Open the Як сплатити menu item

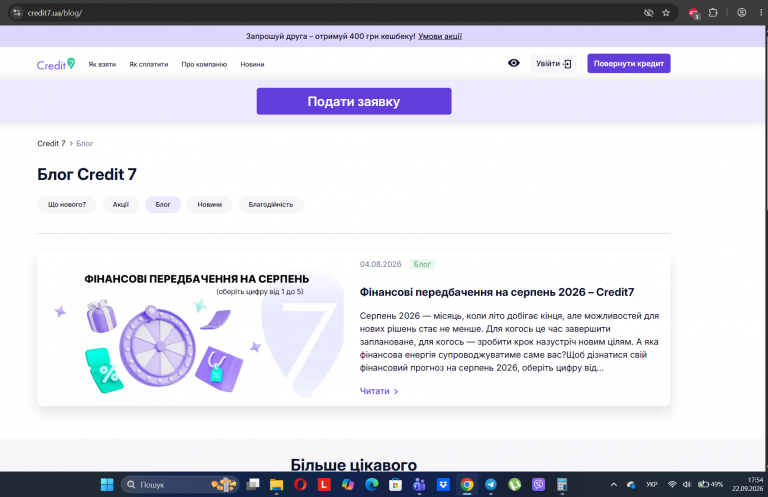pos(148,64)
